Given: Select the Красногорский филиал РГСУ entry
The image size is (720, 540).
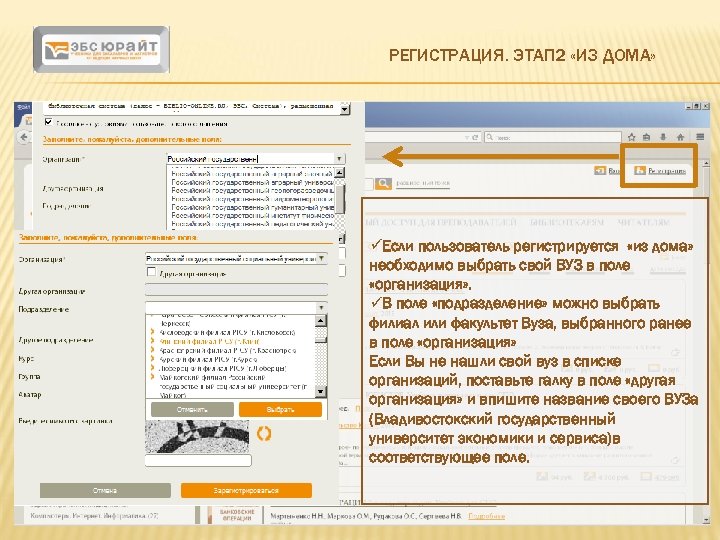Looking at the screenshot, I should point(227,350).
